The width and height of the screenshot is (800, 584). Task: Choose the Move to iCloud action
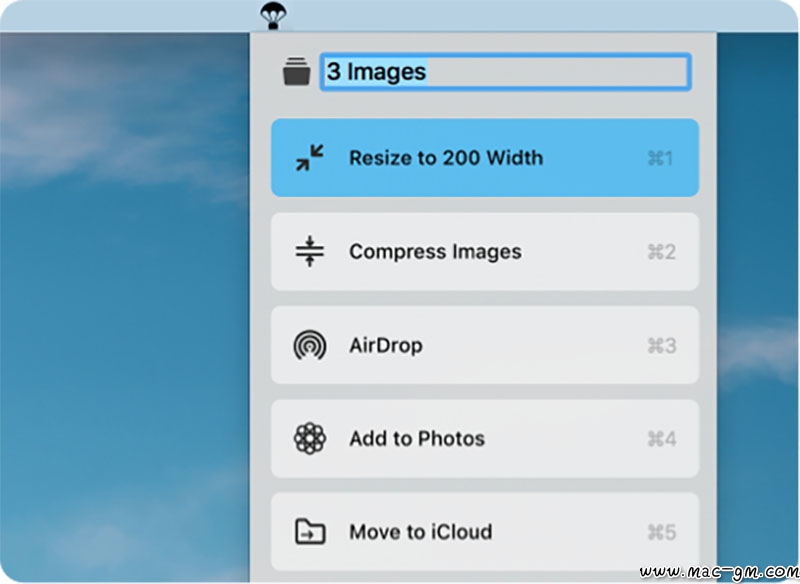pos(485,531)
